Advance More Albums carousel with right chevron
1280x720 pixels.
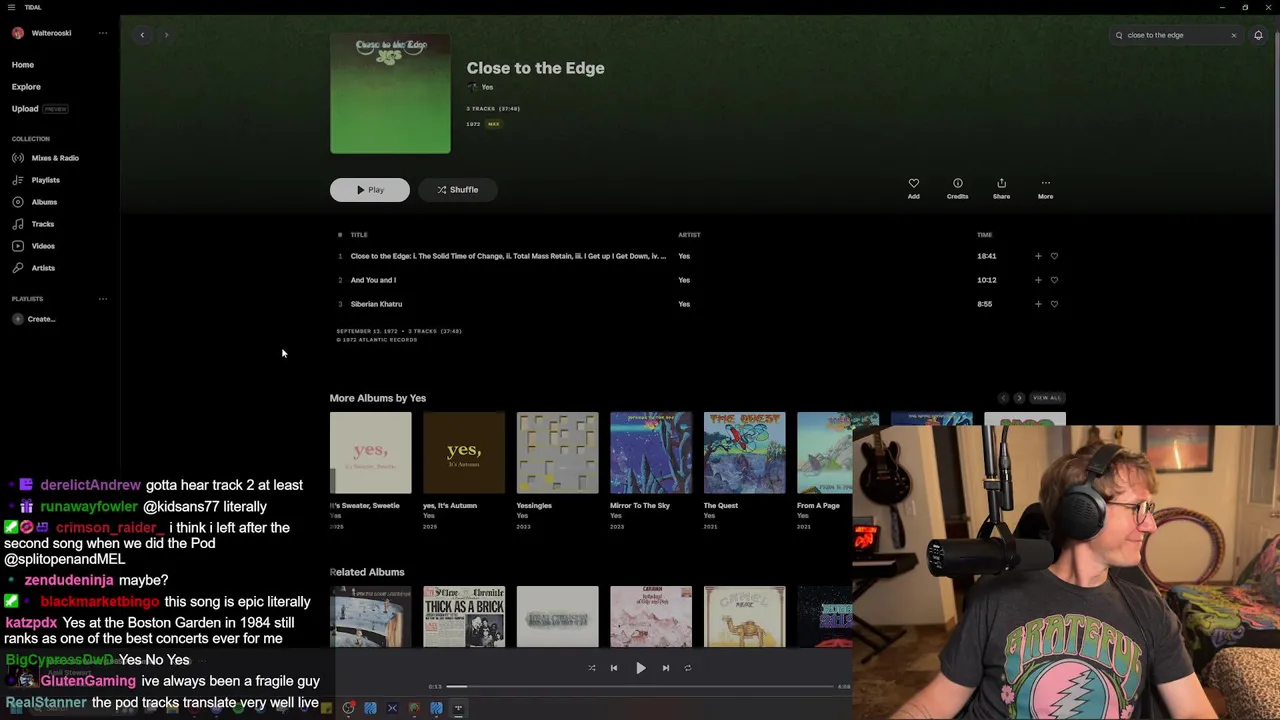coord(1019,398)
